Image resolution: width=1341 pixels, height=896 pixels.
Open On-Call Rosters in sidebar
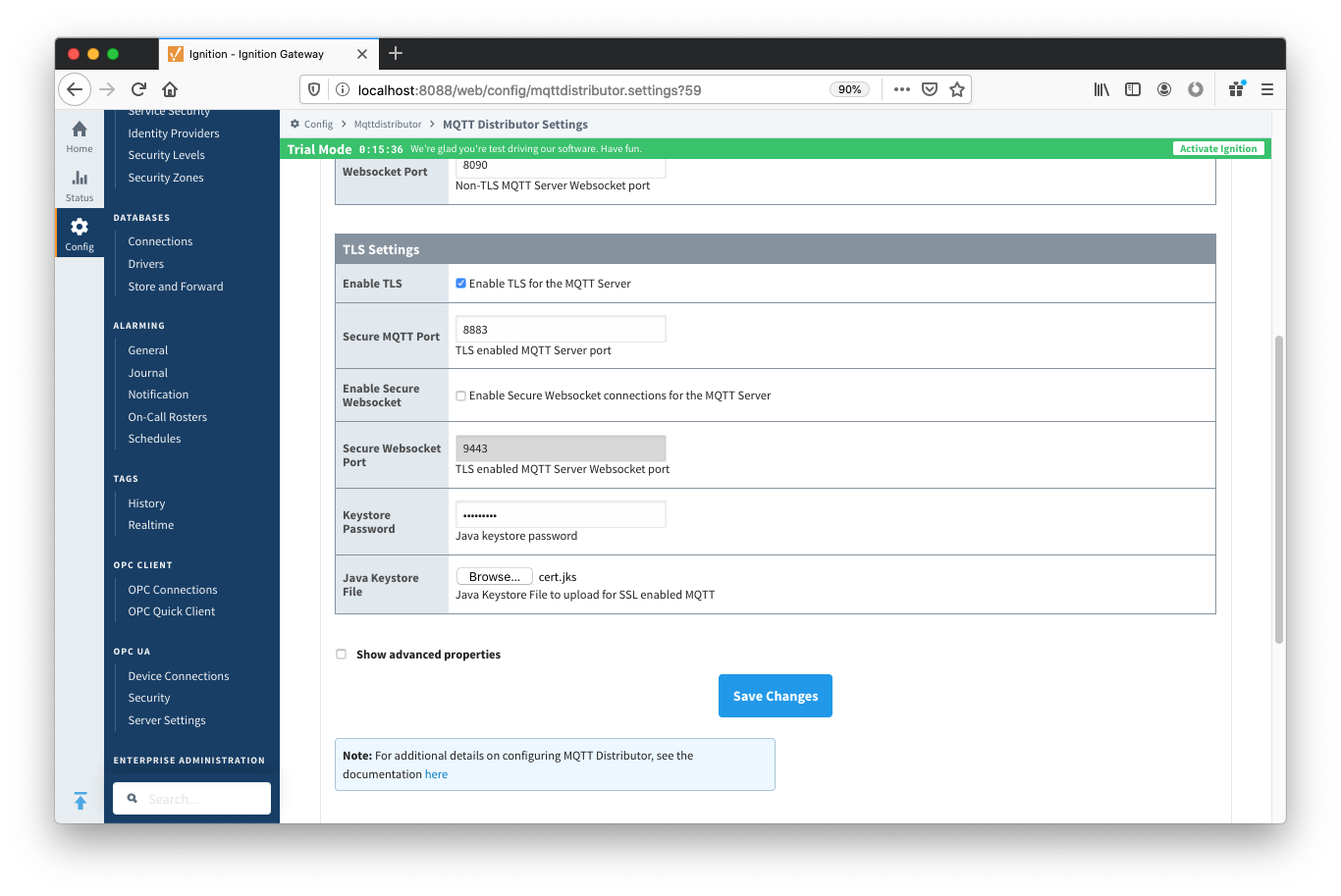pyautogui.click(x=168, y=417)
